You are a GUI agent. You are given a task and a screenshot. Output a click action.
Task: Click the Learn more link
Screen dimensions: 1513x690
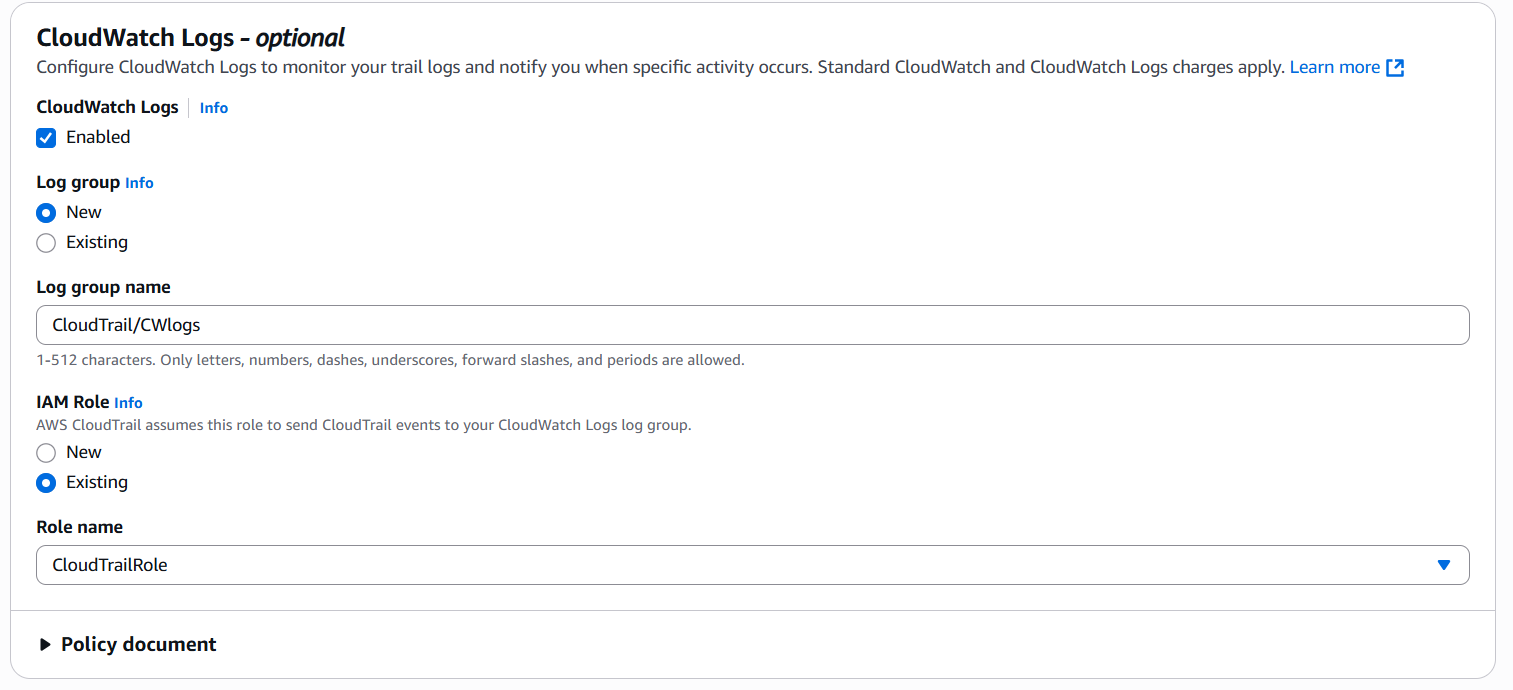tap(1335, 67)
